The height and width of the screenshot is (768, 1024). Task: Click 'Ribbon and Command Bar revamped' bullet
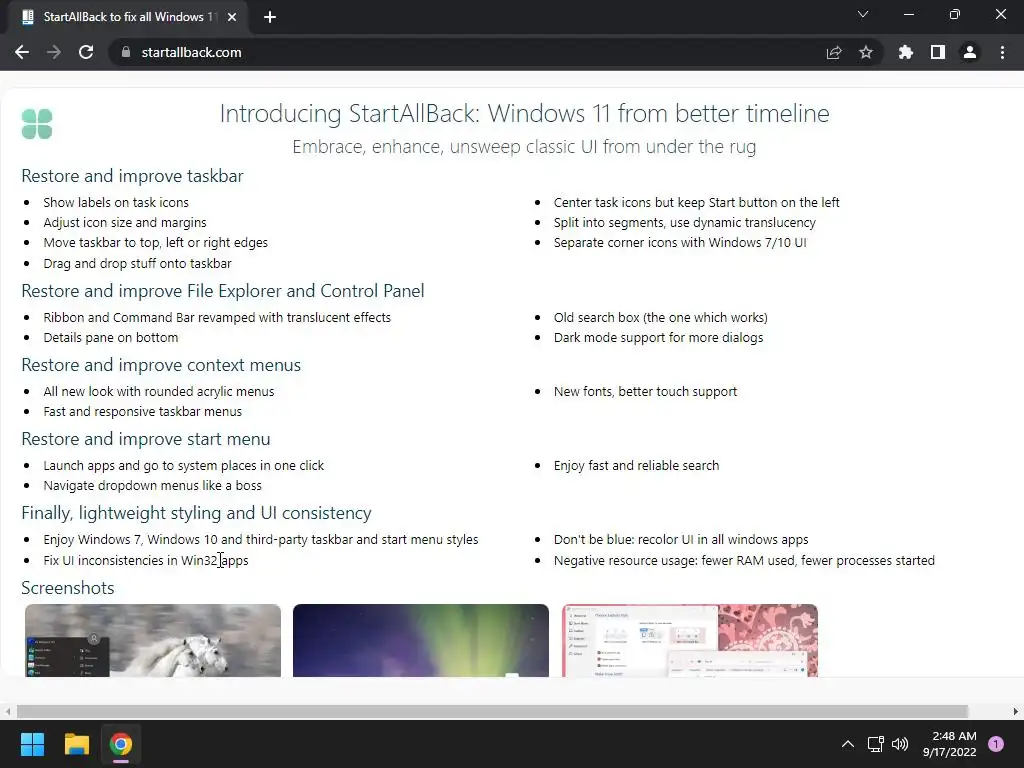pyautogui.click(x=217, y=317)
